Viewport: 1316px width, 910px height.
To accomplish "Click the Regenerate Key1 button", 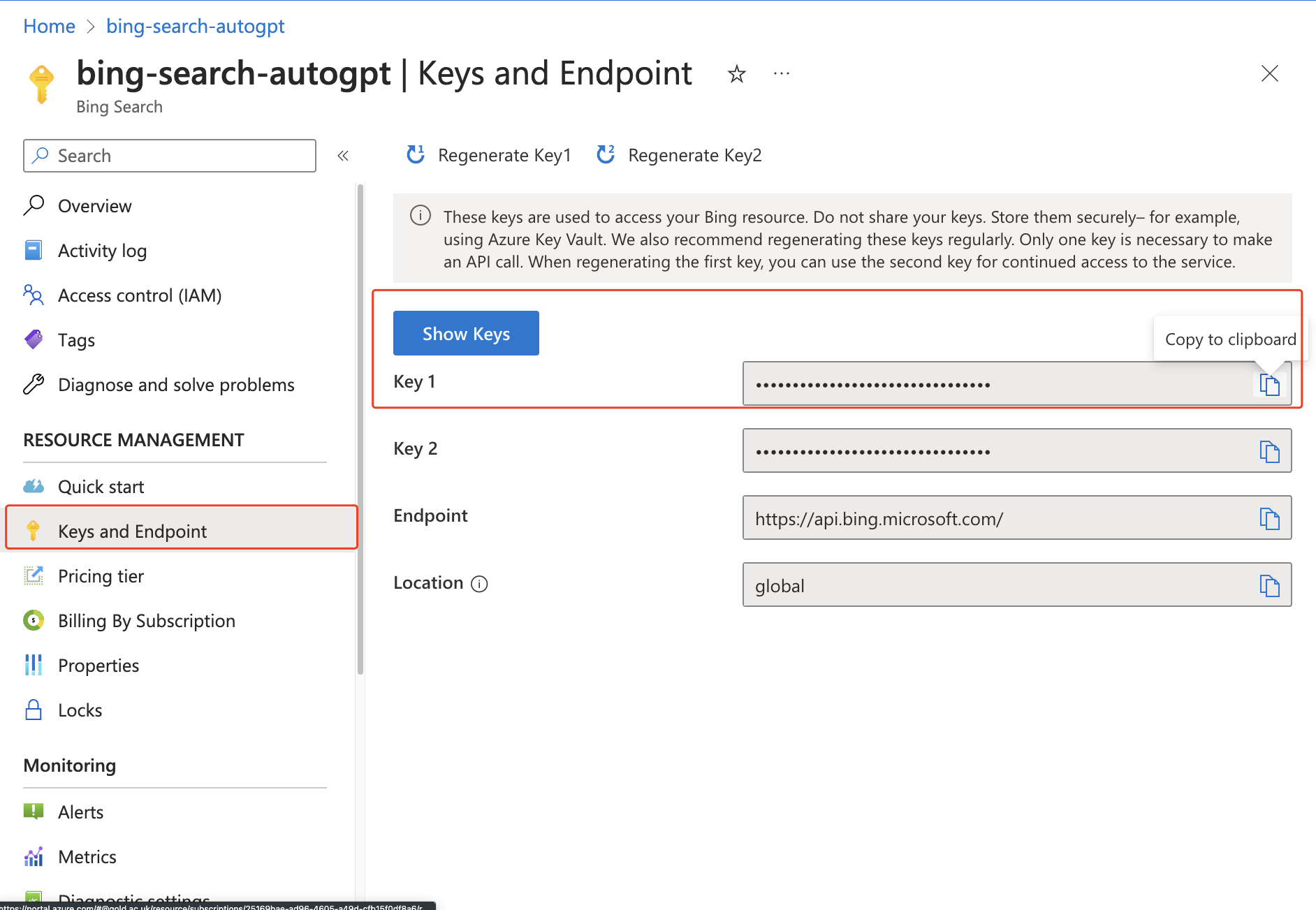I will tap(489, 155).
